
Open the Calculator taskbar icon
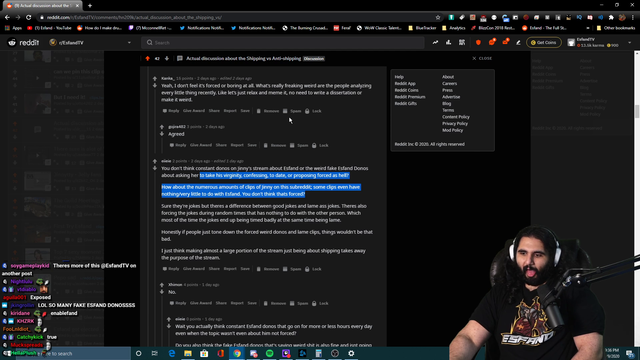(318, 353)
